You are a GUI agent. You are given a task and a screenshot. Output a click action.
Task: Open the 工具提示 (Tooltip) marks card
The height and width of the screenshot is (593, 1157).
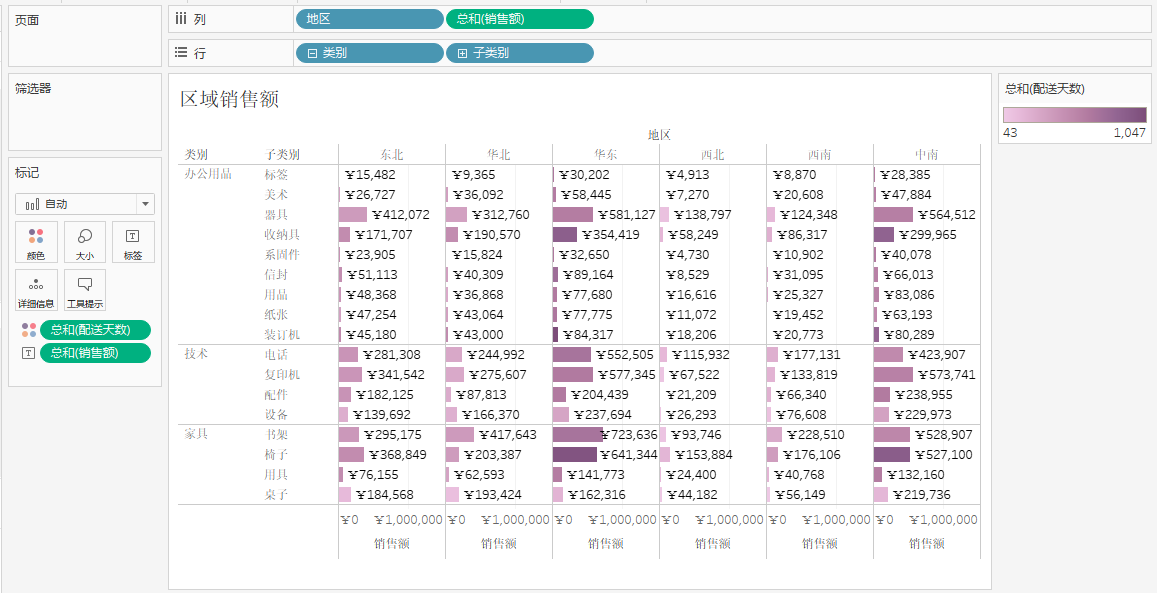coord(85,290)
